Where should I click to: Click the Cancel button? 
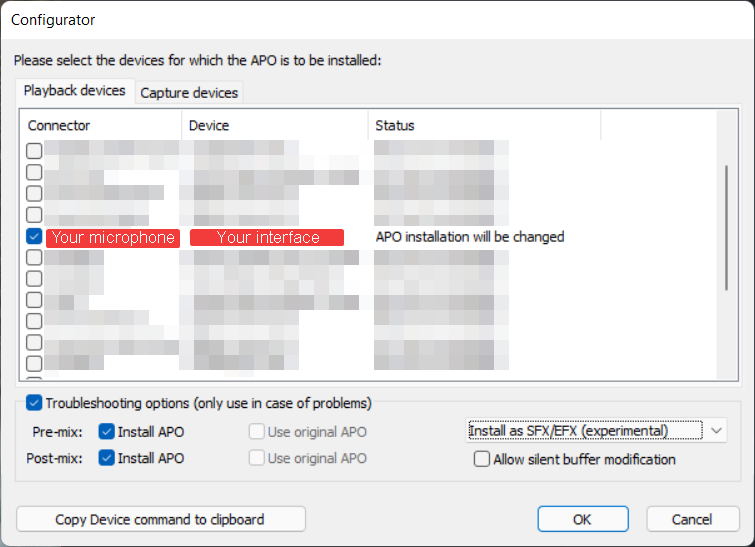[692, 519]
